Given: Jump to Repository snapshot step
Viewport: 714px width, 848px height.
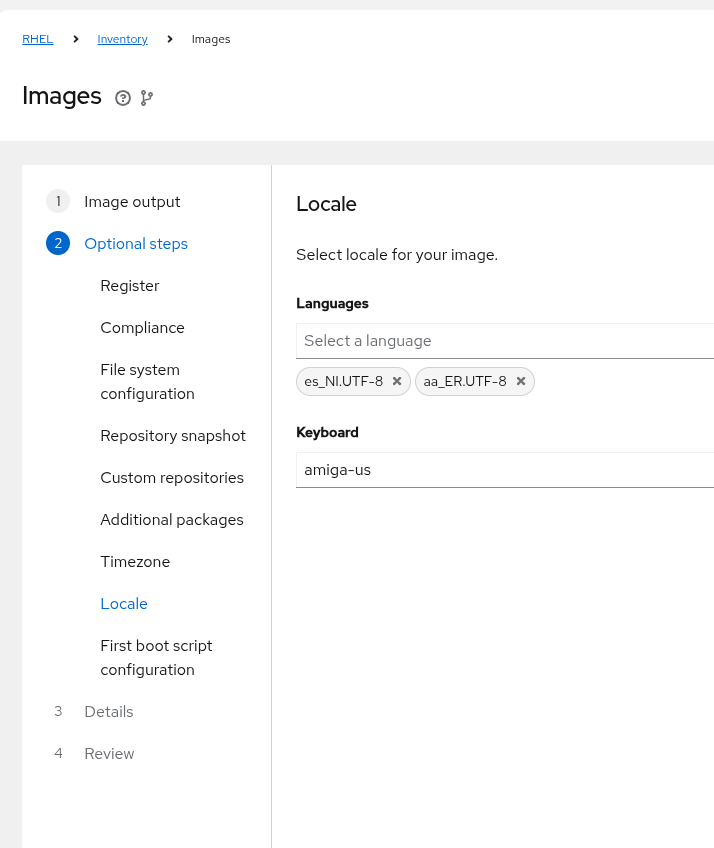Looking at the screenshot, I should click(x=173, y=436).
